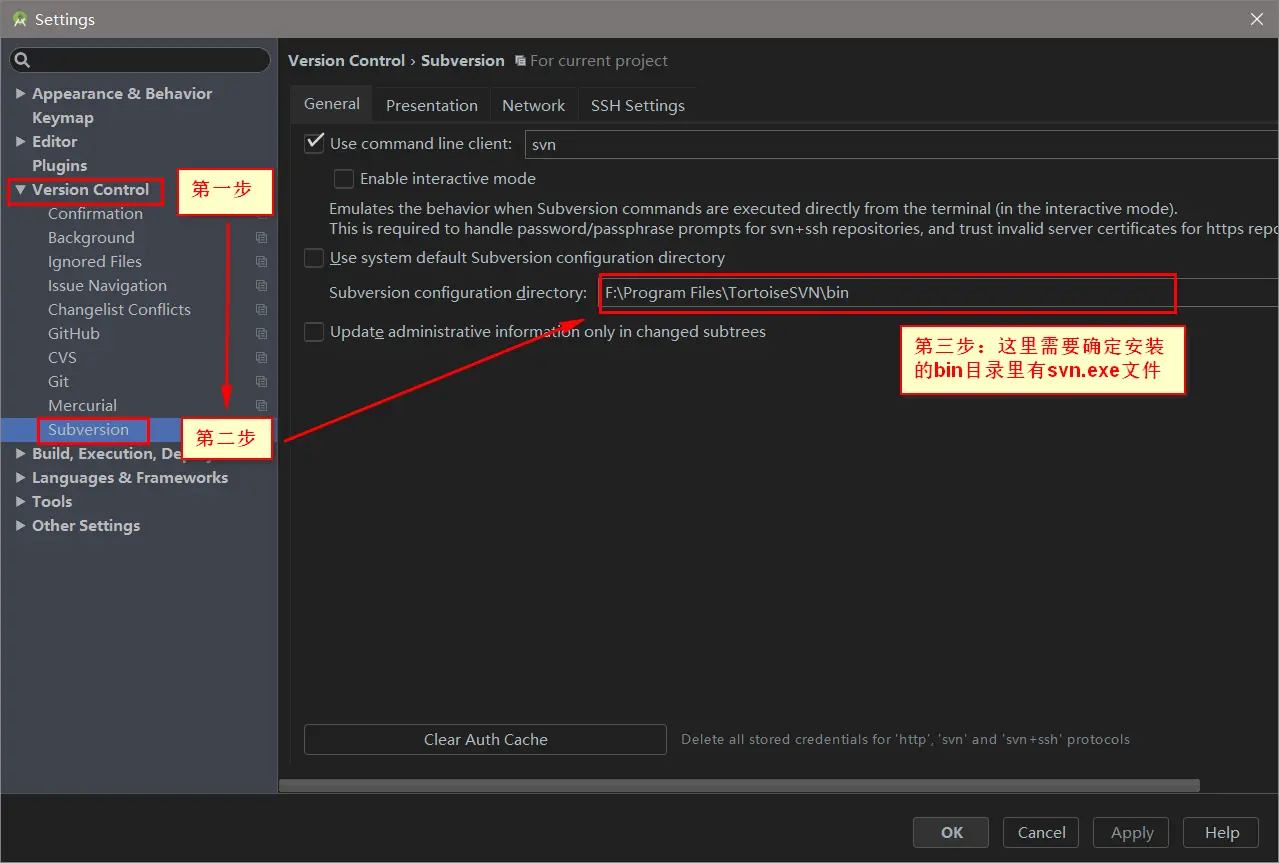The image size is (1279, 863).
Task: Expand Languages & Frameworks section
Action: point(20,478)
